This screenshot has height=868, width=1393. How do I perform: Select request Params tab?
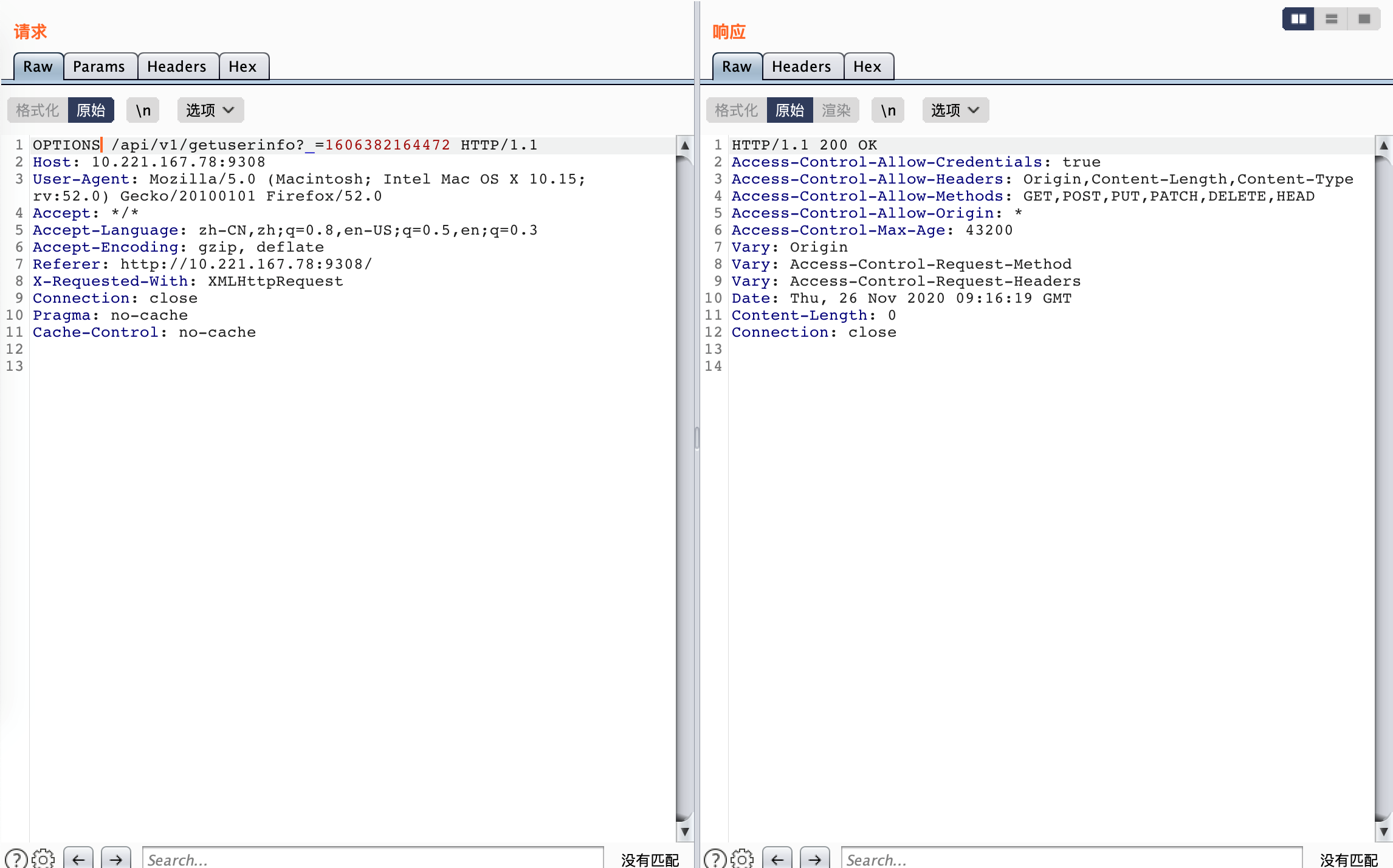point(100,66)
